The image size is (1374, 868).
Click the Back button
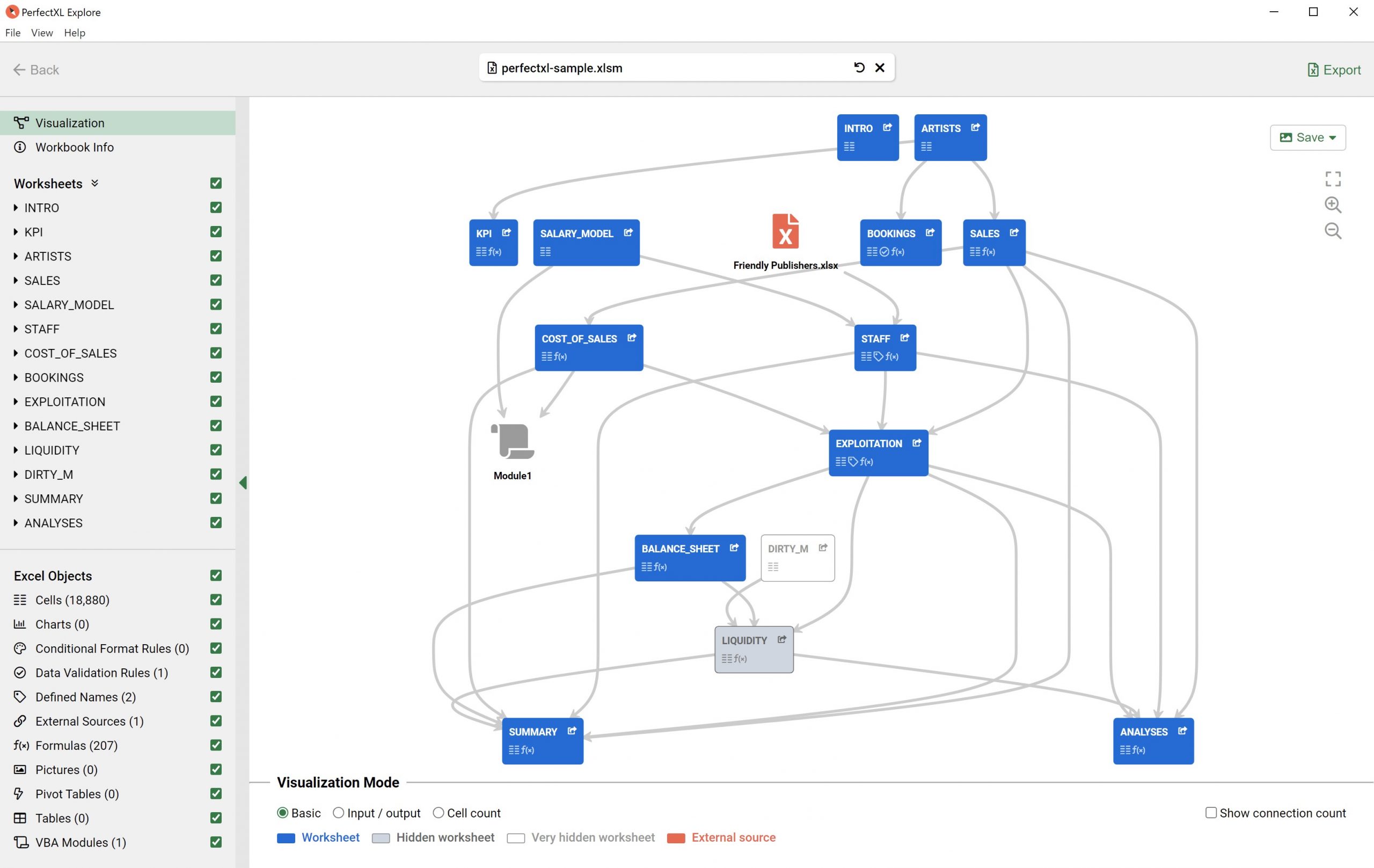coord(36,69)
